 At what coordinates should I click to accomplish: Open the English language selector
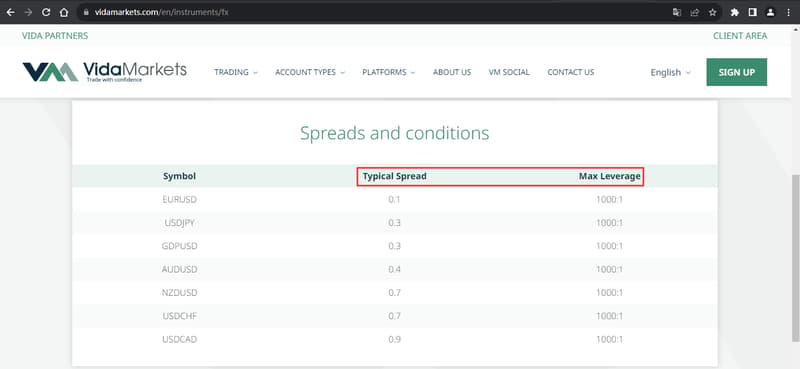(x=670, y=72)
